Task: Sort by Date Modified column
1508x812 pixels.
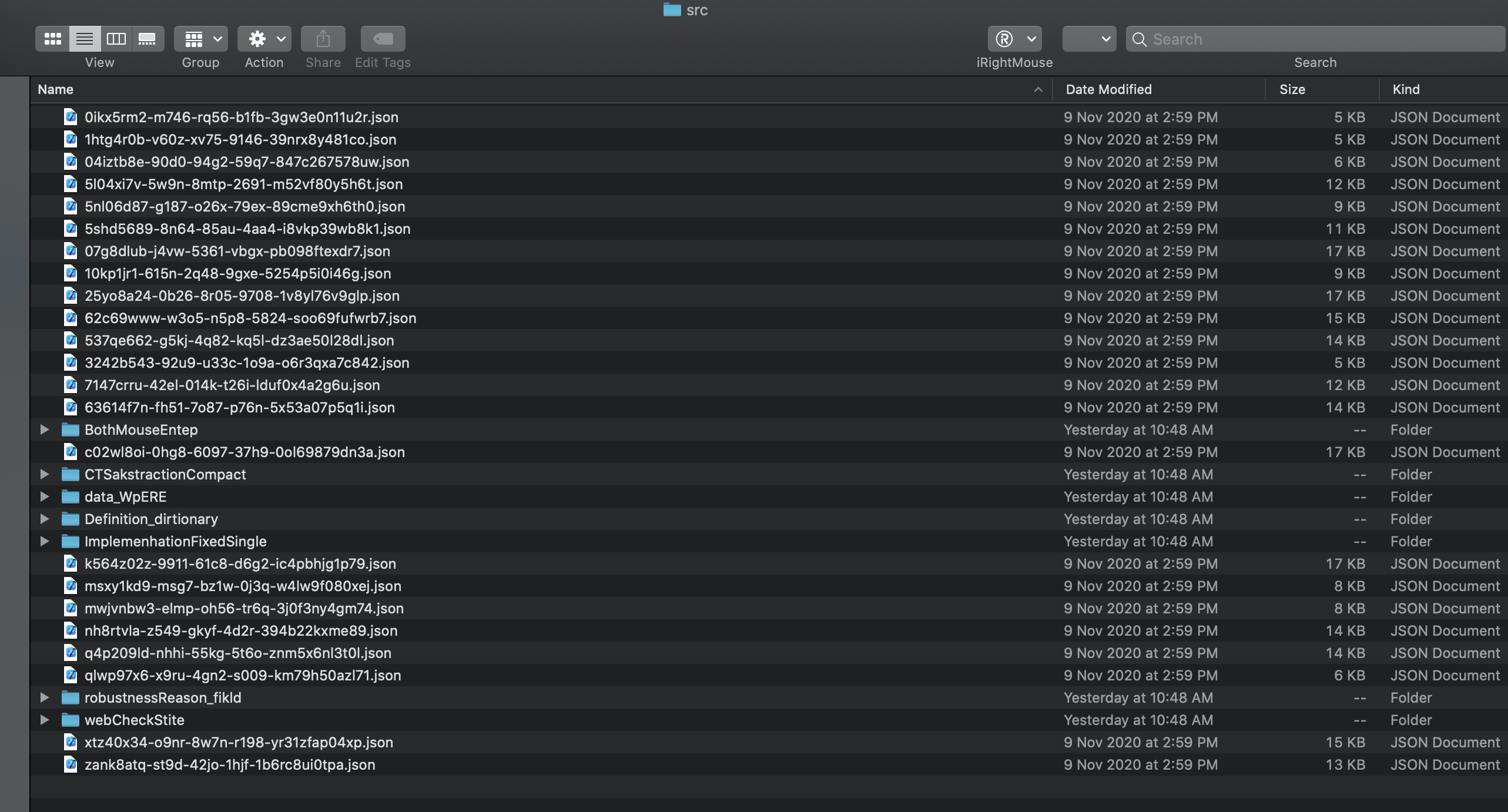Action: tap(1108, 89)
